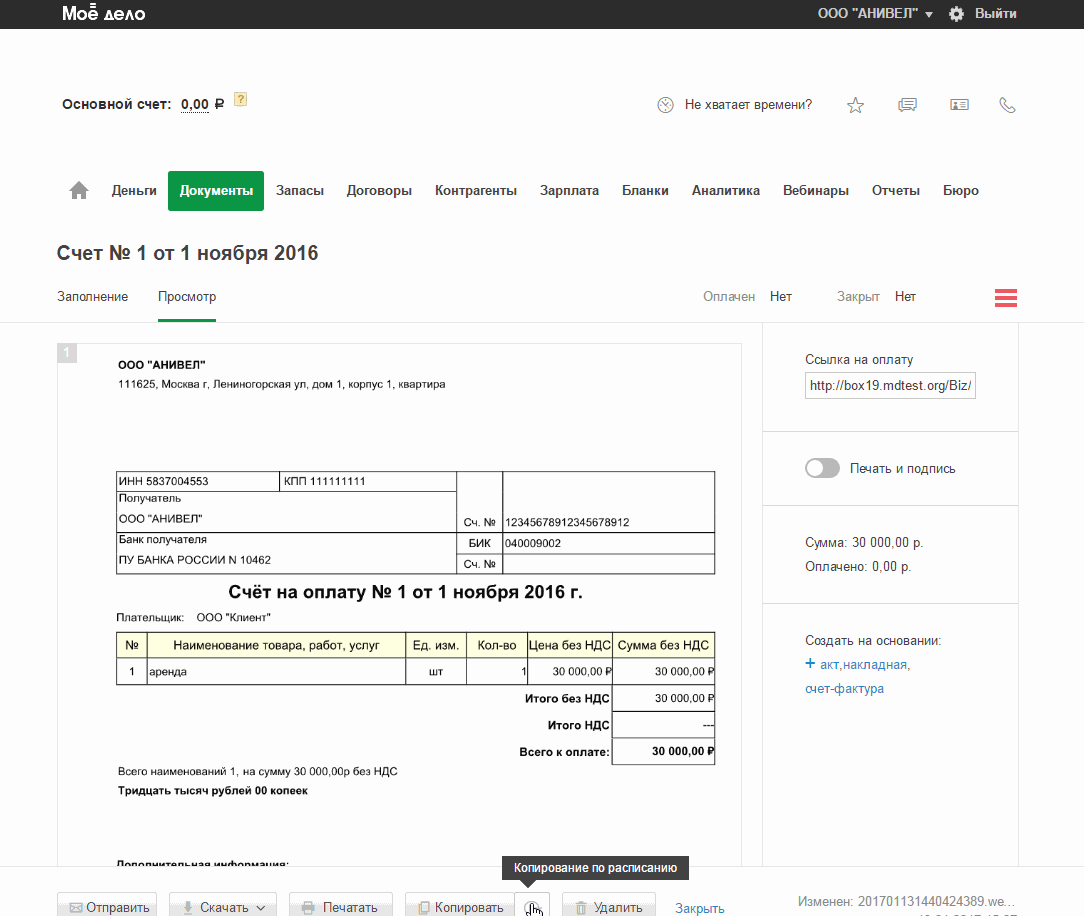The height and width of the screenshot is (916, 1084).
Task: Switch to the Заполнение tab
Action: pyautogui.click(x=92, y=297)
